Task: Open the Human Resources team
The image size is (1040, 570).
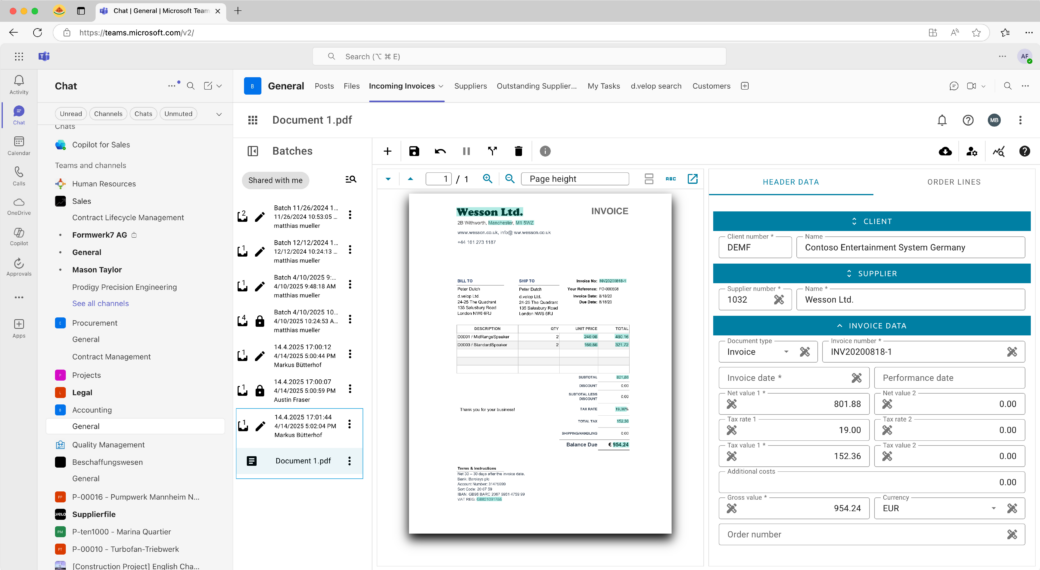Action: (x=103, y=184)
